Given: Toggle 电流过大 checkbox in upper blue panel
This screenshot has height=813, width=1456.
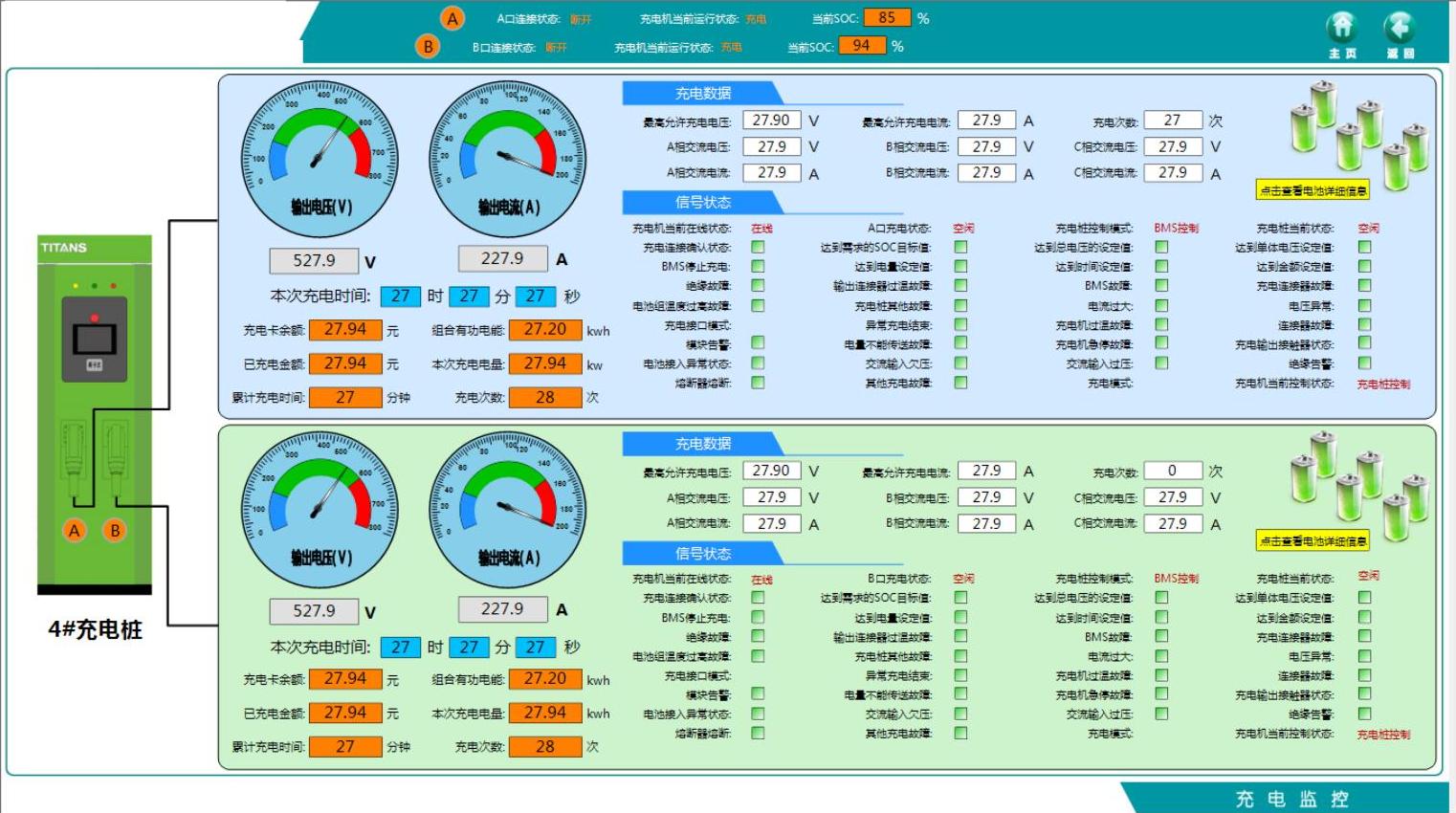Looking at the screenshot, I should 1161,306.
